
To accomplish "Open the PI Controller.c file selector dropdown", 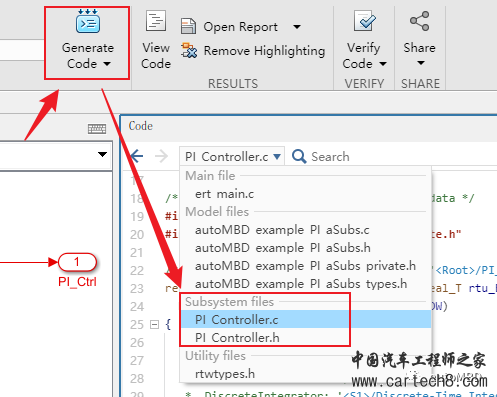I will [x=232, y=156].
